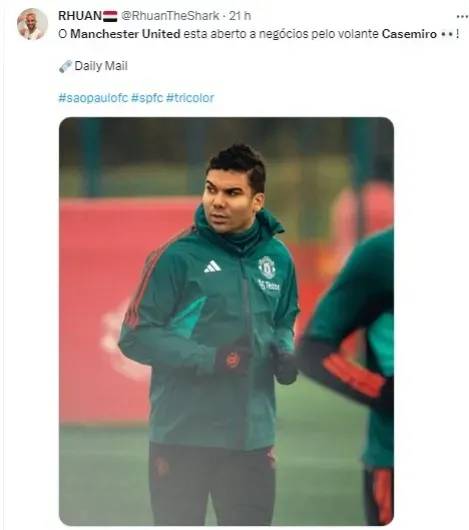Click the bold Casemiro name in the tweet
Viewport: 469px width, 530px height.
(x=409, y=34)
